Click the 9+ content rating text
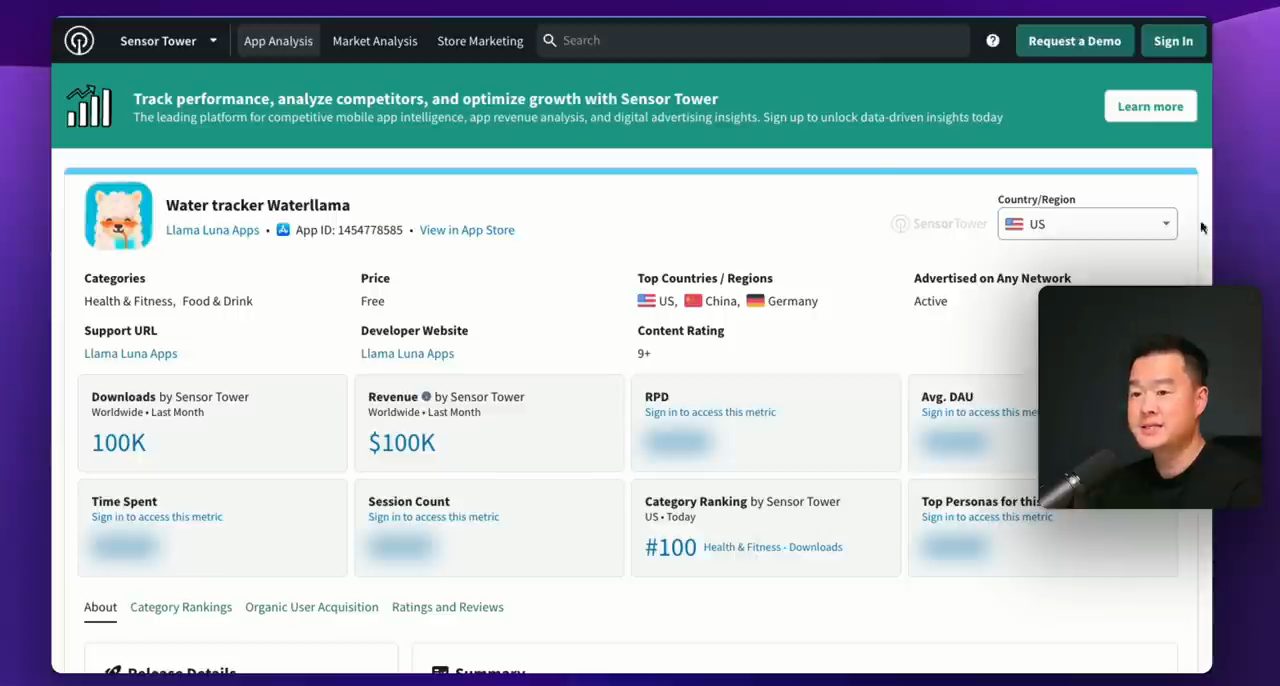The height and width of the screenshot is (686, 1280). click(644, 353)
